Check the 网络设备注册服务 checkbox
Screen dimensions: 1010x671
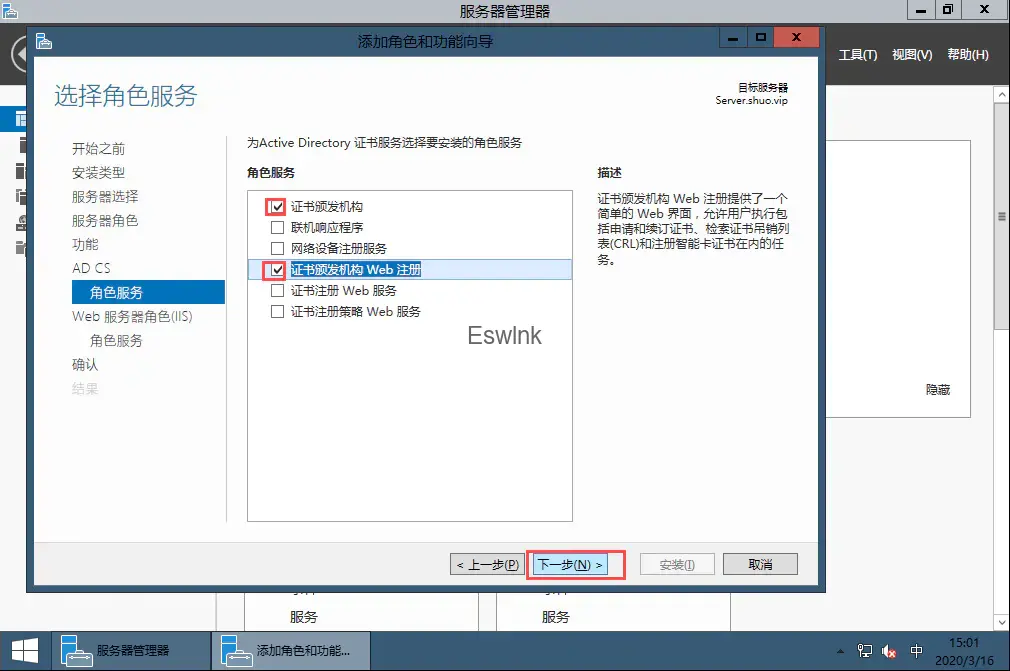click(x=277, y=248)
